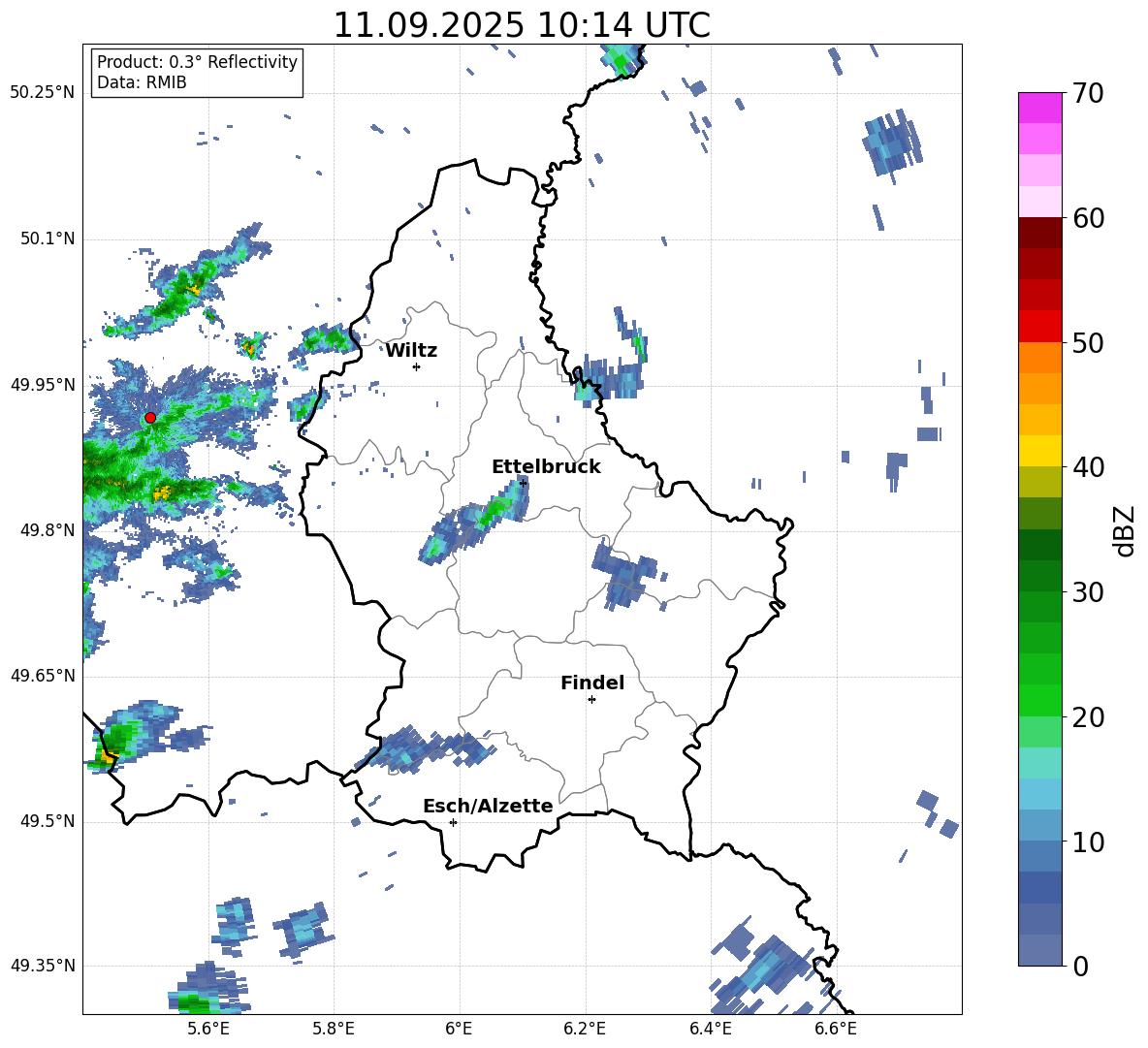Click the 6.4°E longitude label
1148x1048 pixels.
(x=710, y=1029)
